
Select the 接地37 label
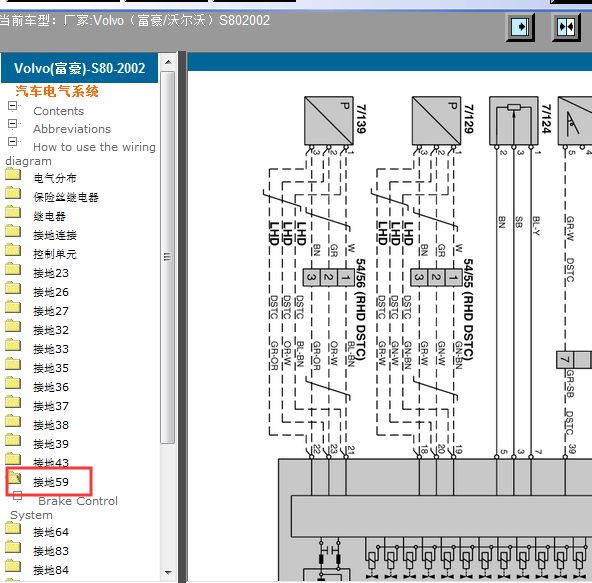[51, 406]
